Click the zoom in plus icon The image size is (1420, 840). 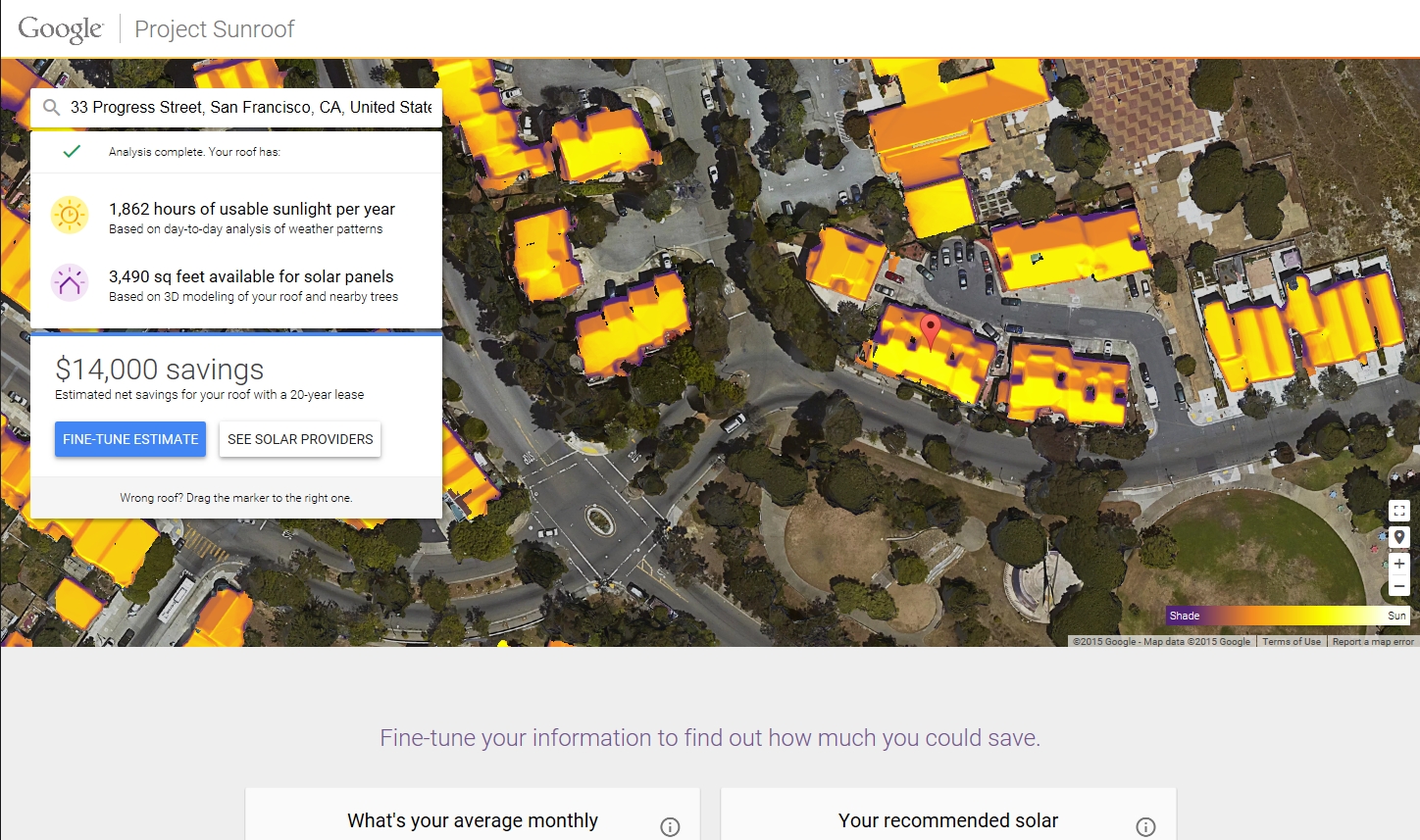pos(1399,564)
